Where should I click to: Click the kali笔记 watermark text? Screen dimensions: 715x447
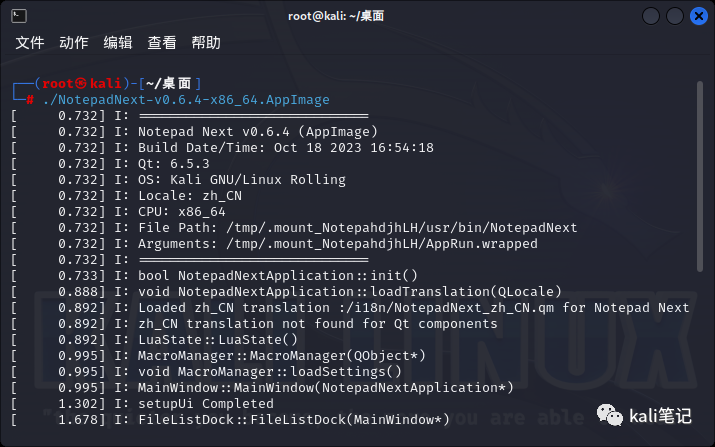[x=660, y=416]
